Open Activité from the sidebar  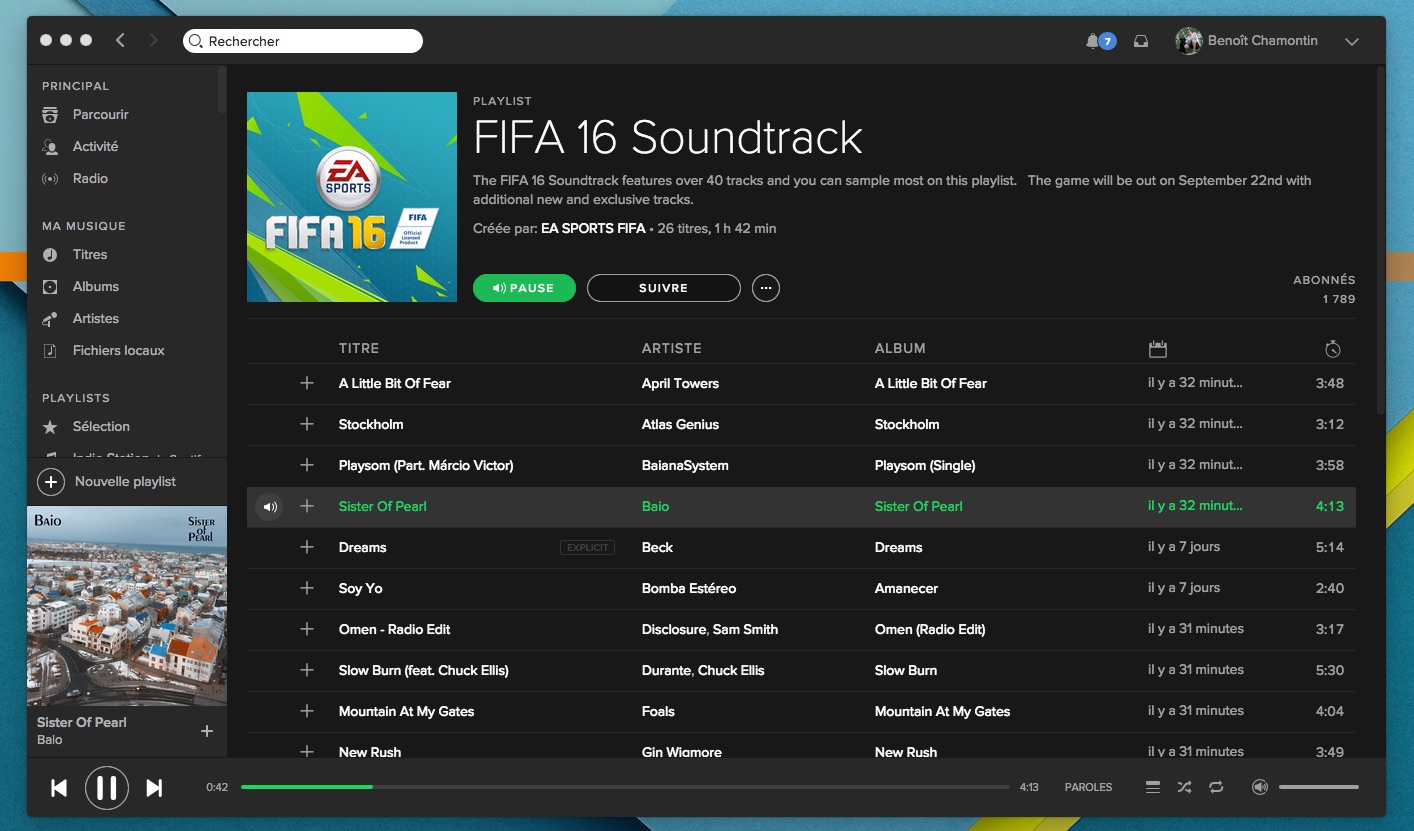point(96,146)
